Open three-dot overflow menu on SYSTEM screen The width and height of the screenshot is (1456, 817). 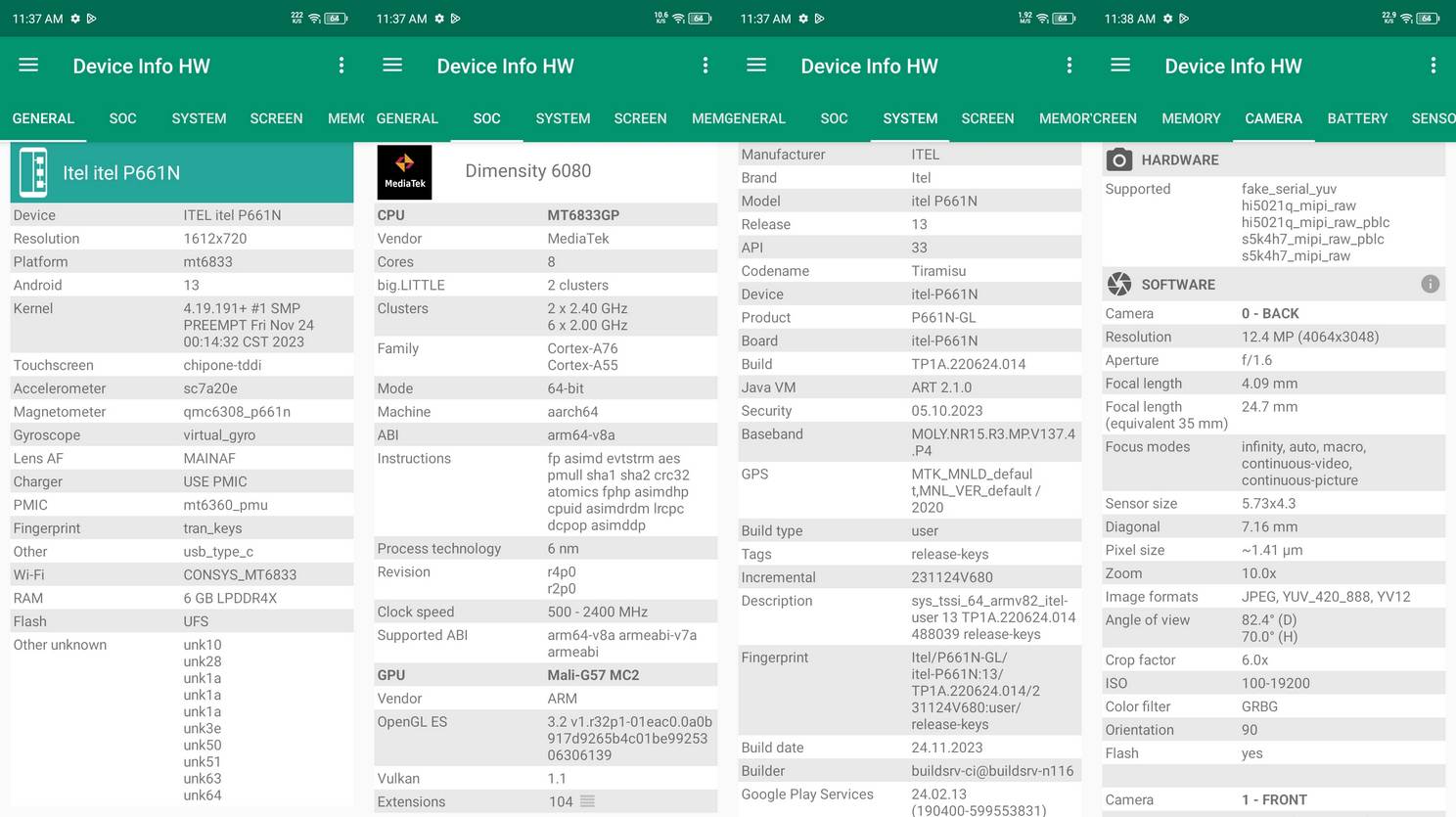click(x=1069, y=65)
